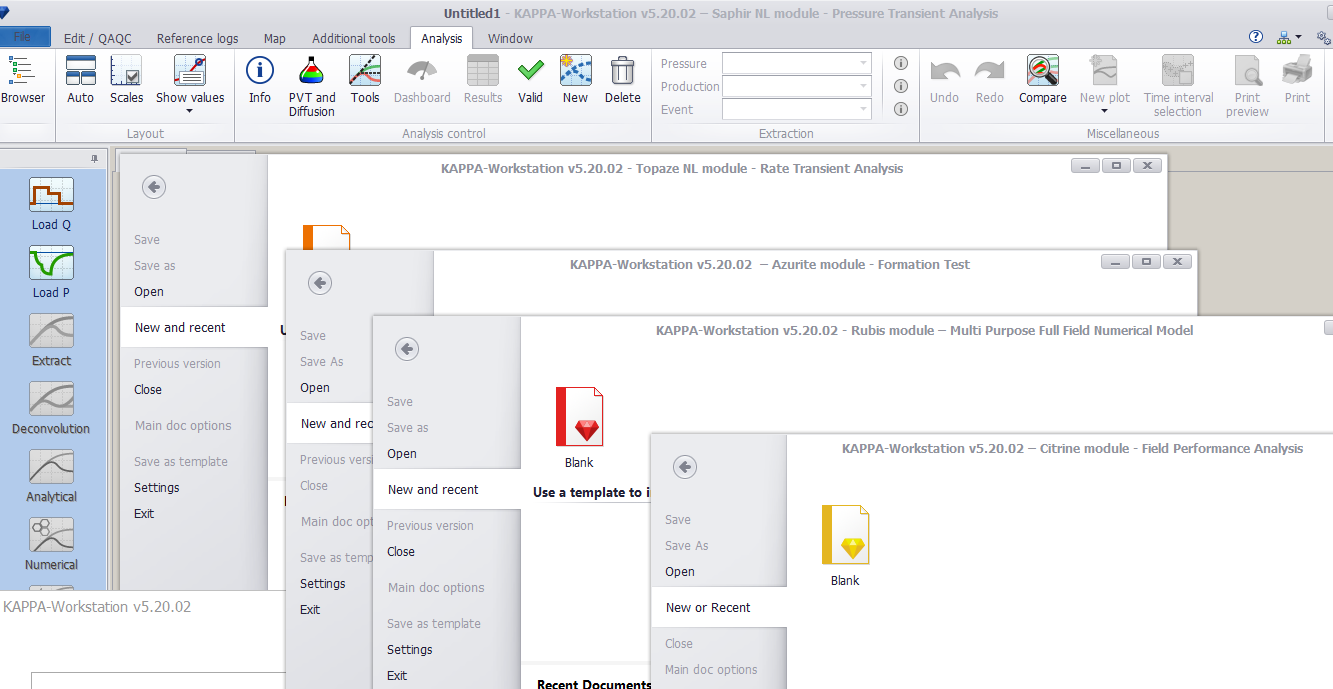1333x689 pixels.
Task: Click Open in the Citrine window menu
Action: [680, 572]
